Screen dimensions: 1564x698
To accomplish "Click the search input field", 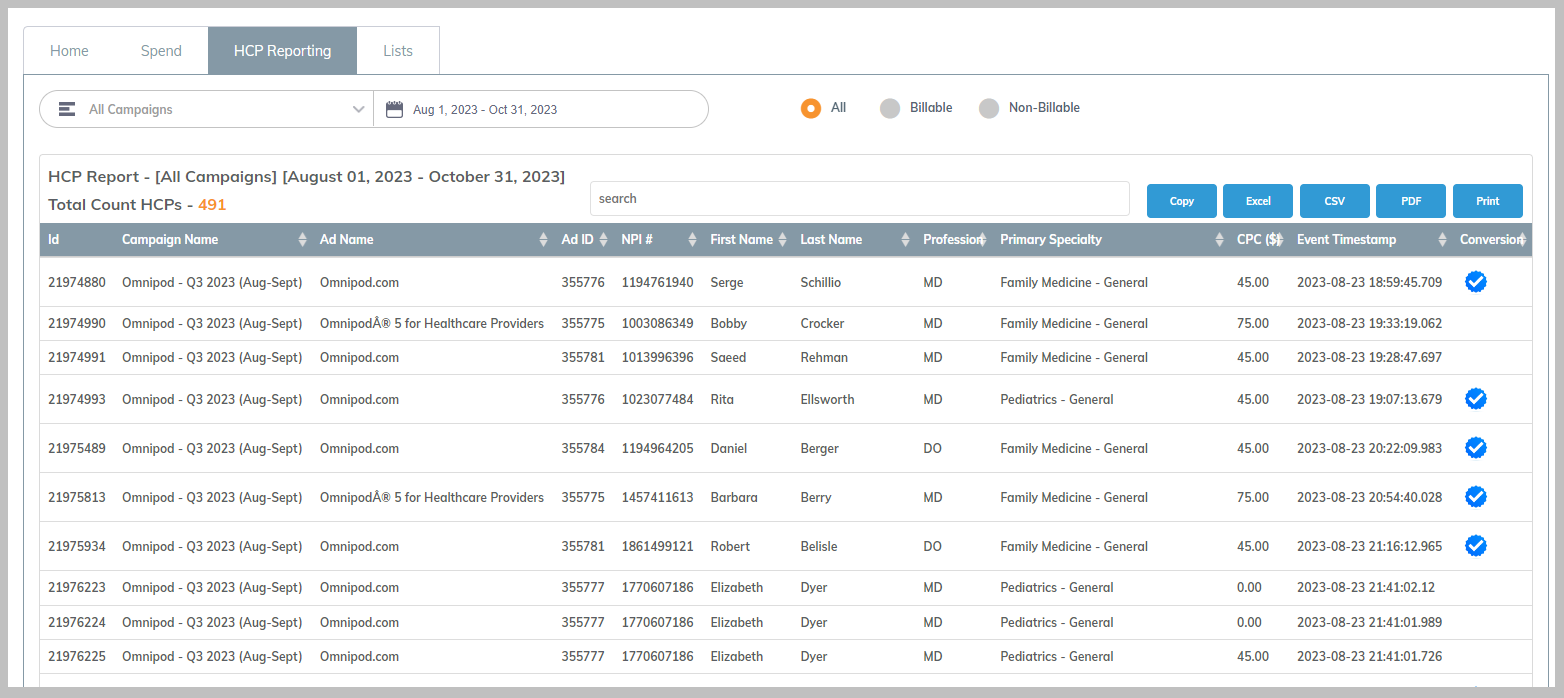I will click(860, 198).
